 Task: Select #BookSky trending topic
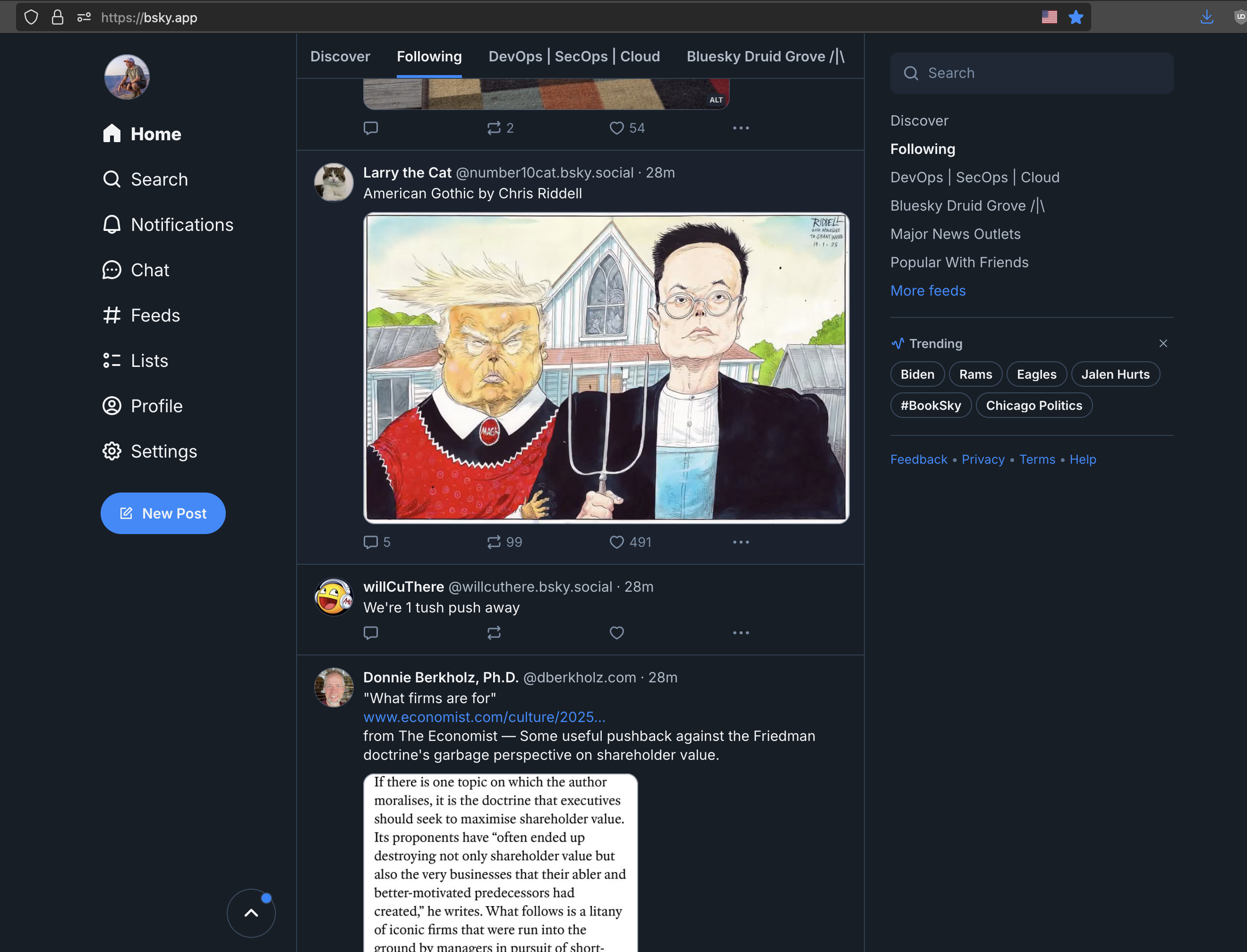pos(931,405)
